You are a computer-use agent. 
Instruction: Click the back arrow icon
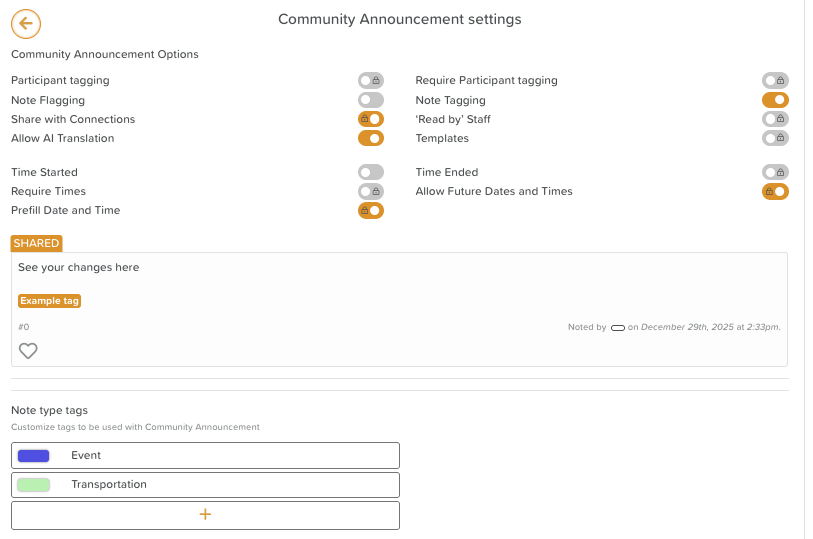pyautogui.click(x=26, y=23)
